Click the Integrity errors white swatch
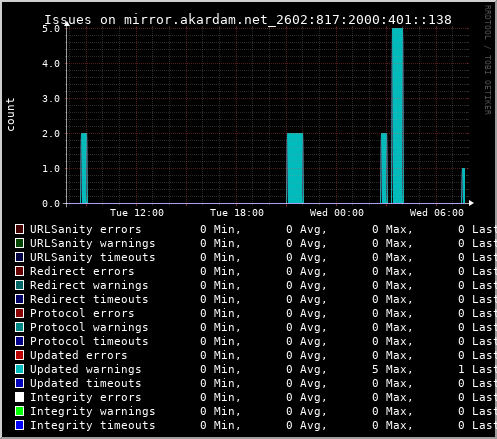Screen dimensions: 497x439 pos(19,397)
